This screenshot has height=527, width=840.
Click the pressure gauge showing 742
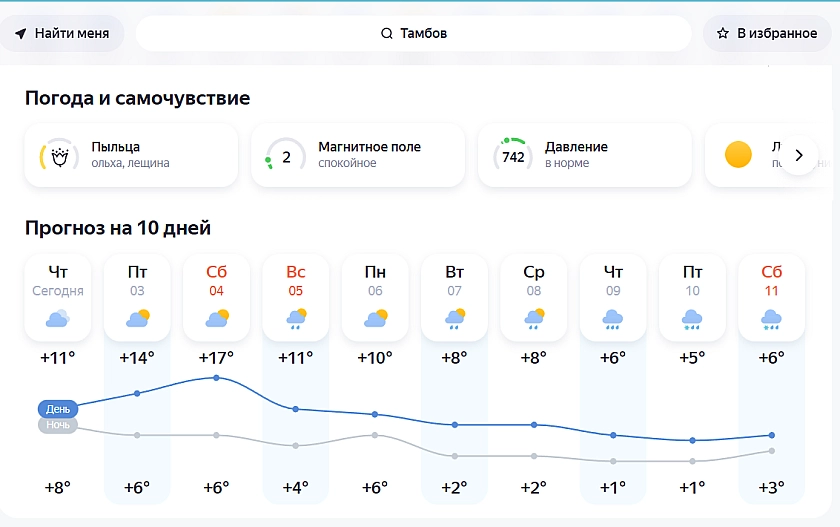[513, 156]
